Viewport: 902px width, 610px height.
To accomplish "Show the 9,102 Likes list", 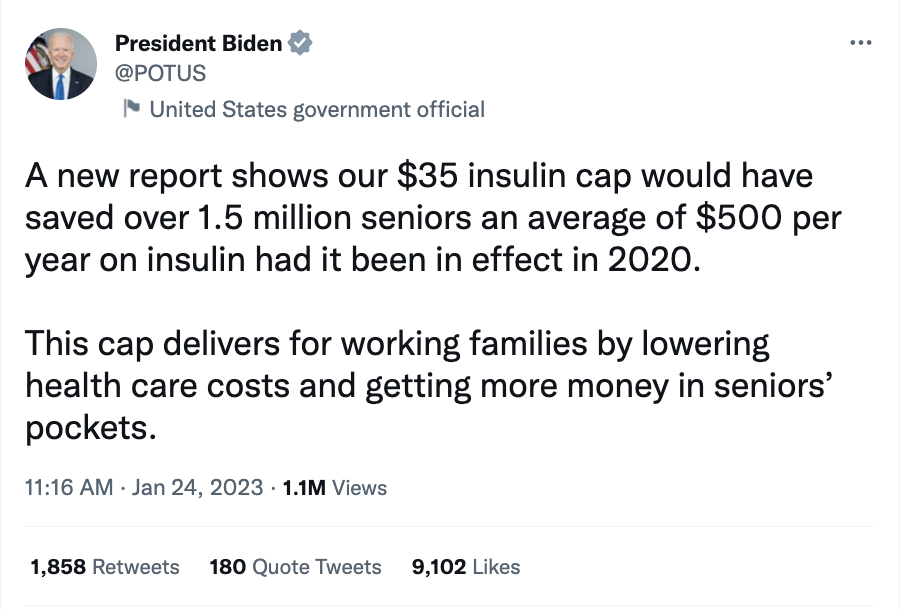I will point(466,567).
